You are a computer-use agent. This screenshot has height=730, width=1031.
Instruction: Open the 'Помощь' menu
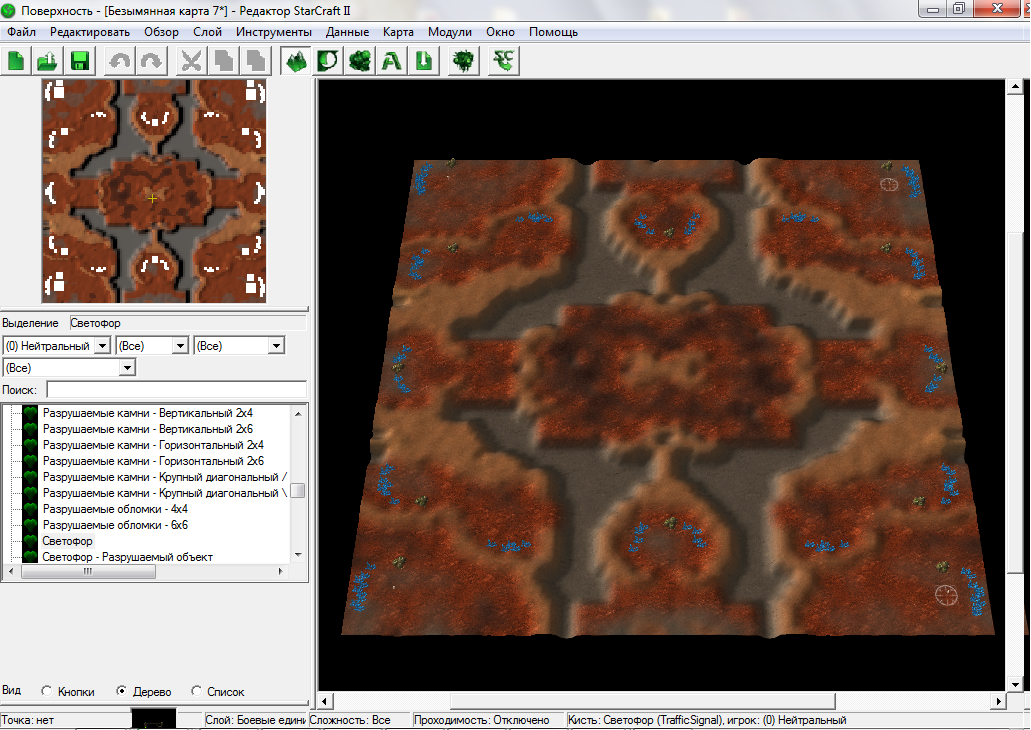(x=554, y=32)
